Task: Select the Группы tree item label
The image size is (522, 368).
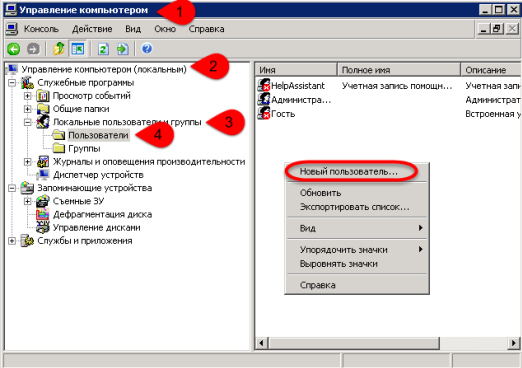Action: click(84, 148)
